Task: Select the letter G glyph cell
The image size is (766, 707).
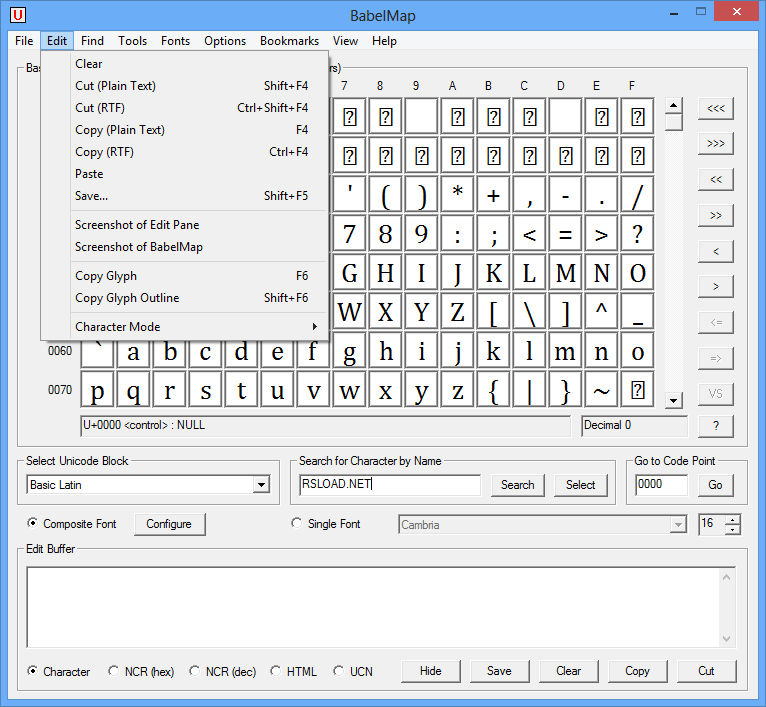Action: pos(349,273)
